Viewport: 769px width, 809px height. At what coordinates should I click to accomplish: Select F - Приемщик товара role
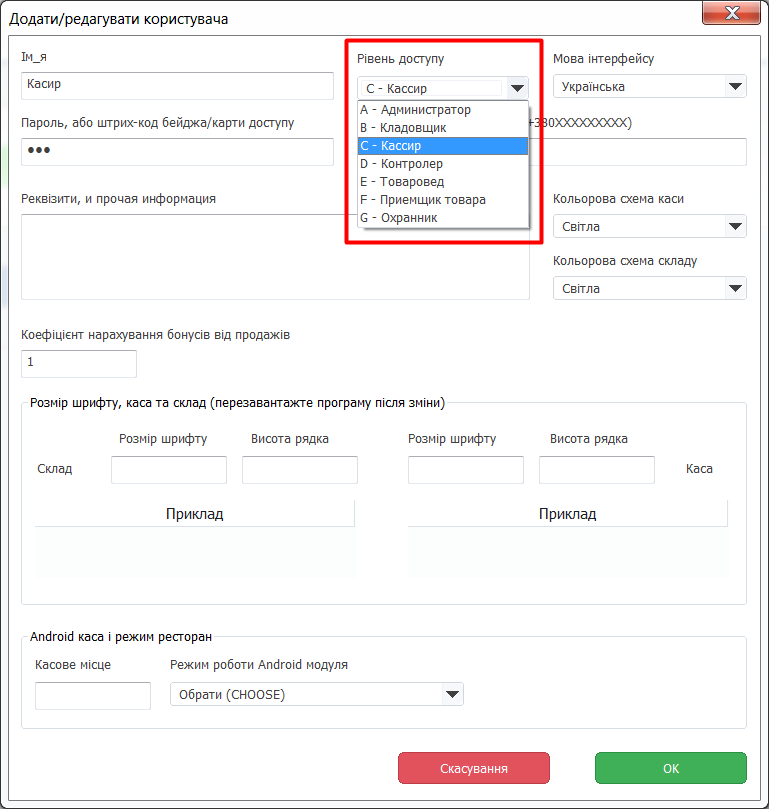click(x=443, y=200)
